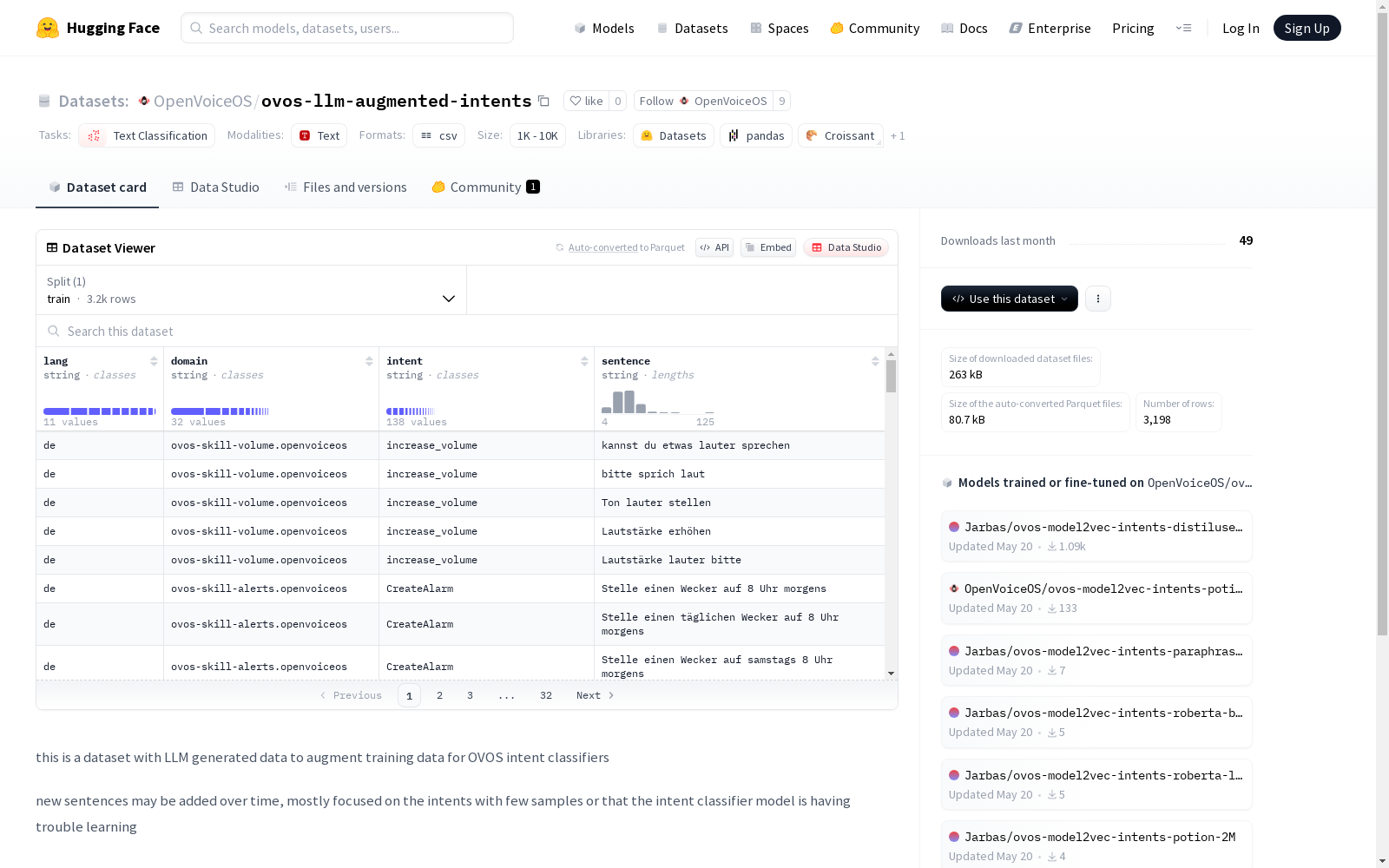Focus the Search this dataset field

(467, 331)
